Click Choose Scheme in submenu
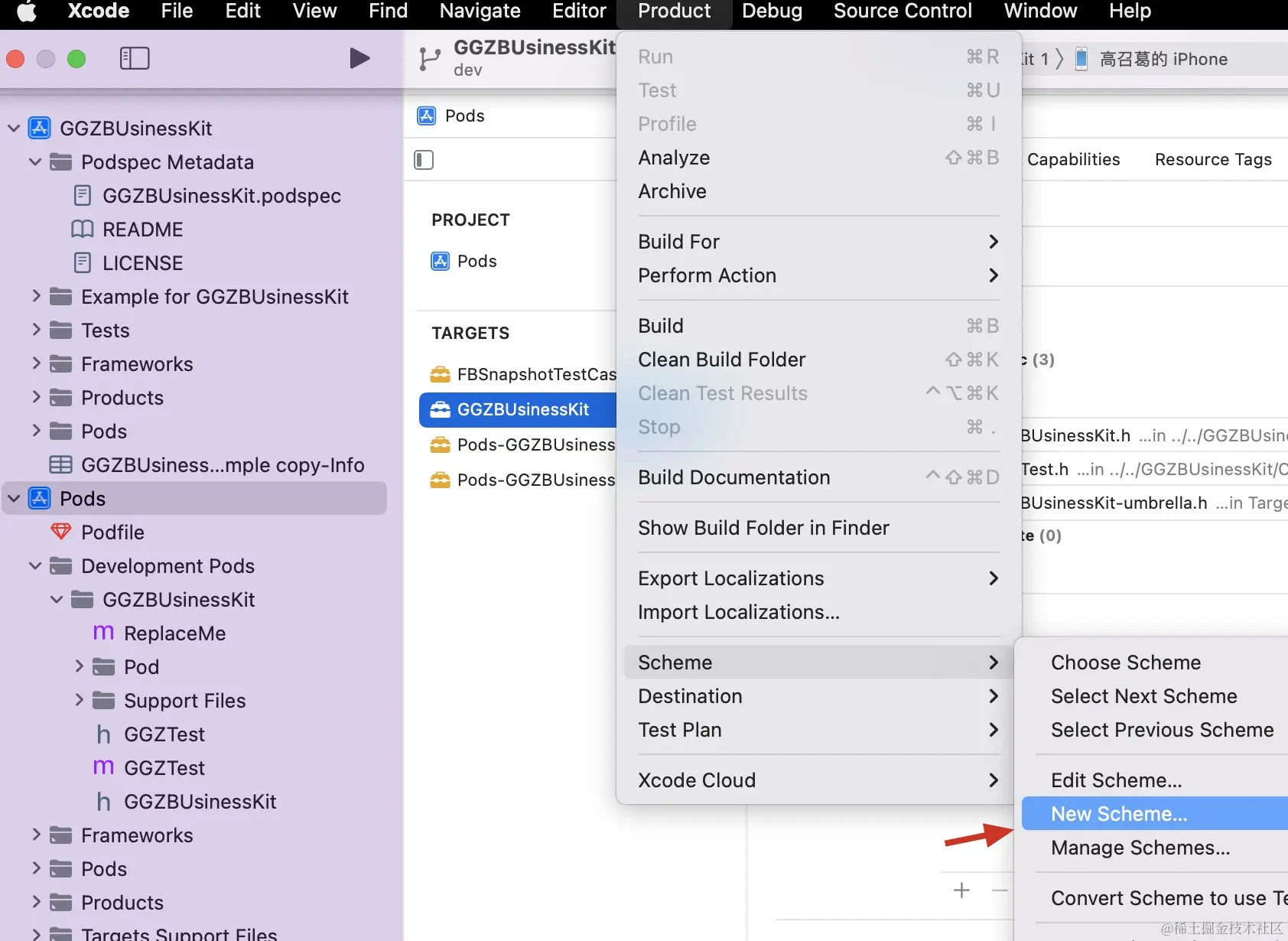 point(1154,663)
